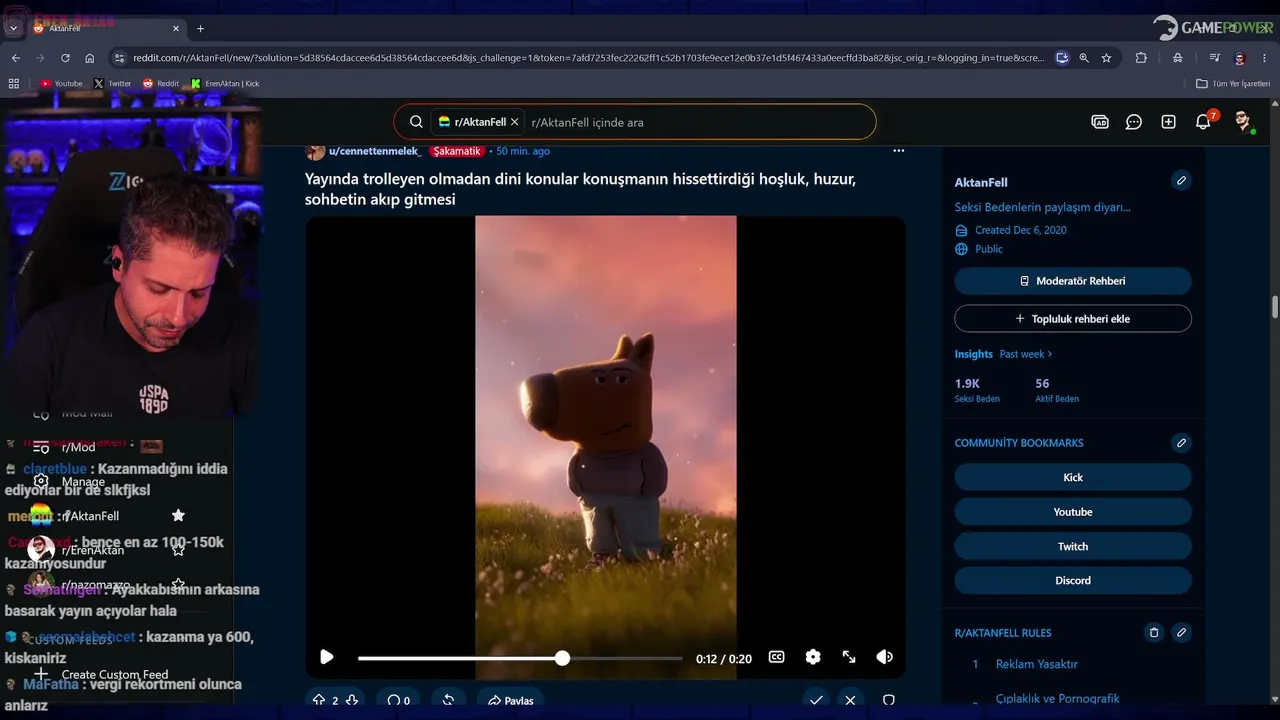Expand the rule "Reklam Yasaktır"
This screenshot has width=1280, height=720.
tap(1037, 664)
